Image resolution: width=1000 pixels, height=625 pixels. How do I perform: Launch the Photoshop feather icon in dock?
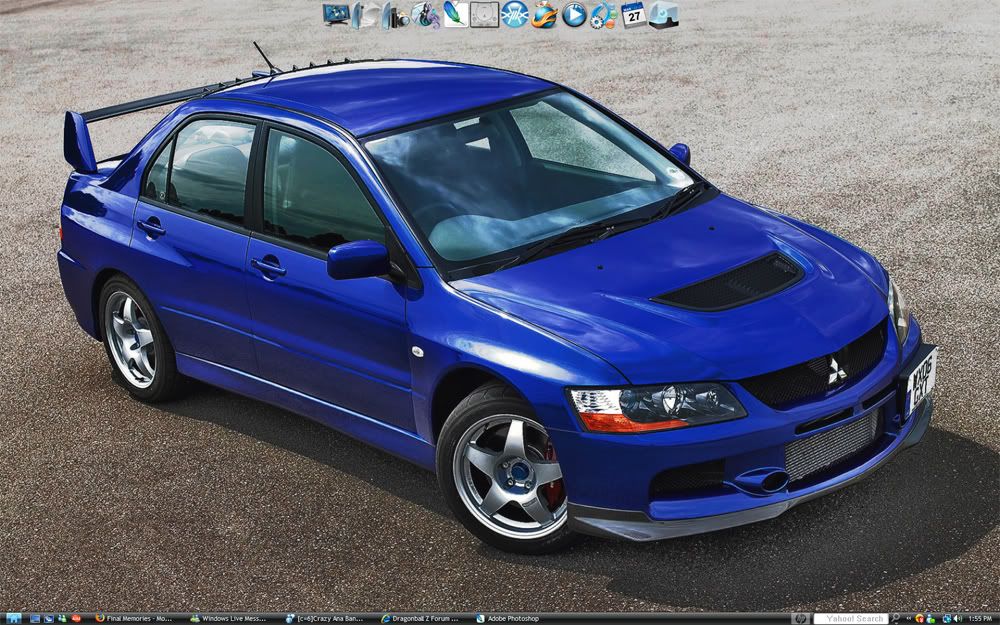(x=455, y=14)
